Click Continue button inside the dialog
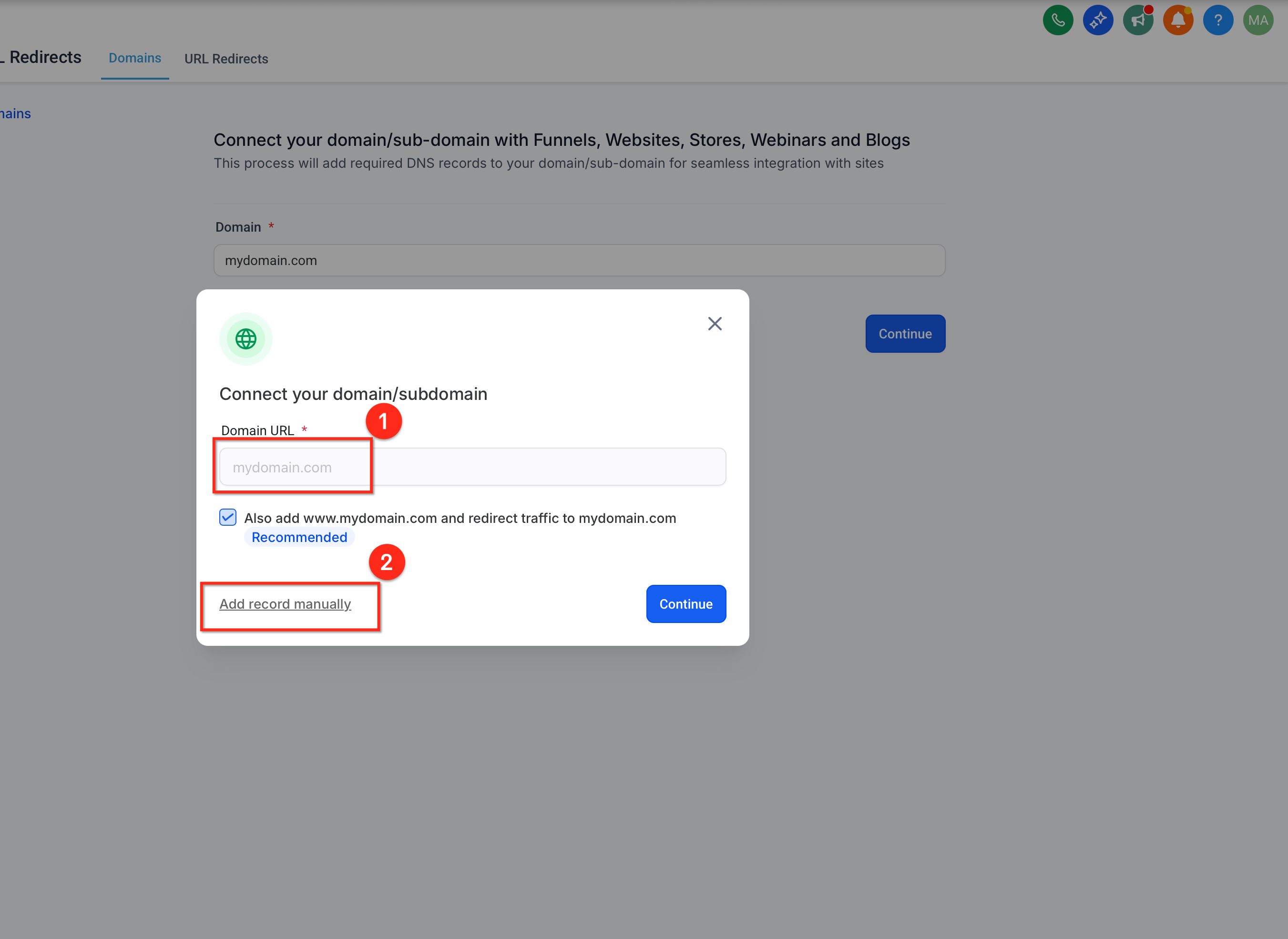This screenshot has width=1288, height=939. pos(686,603)
